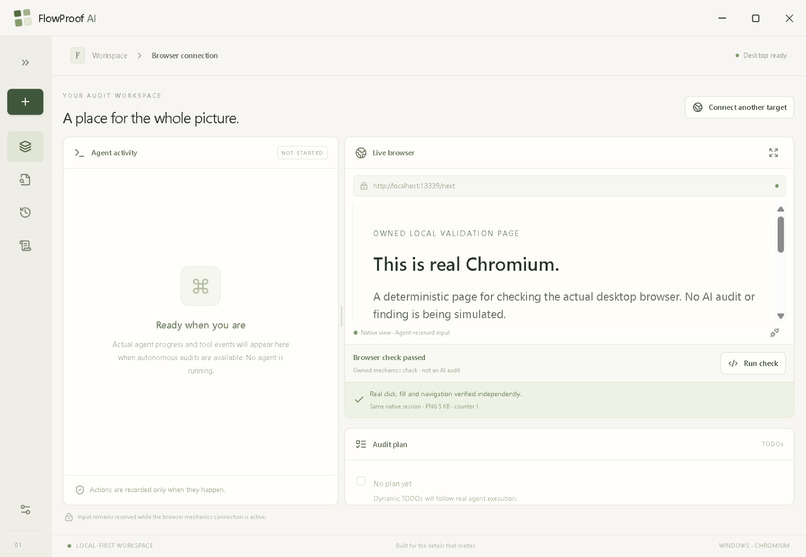806x557 pixels.
Task: Toggle the No plan yet checkbox
Action: click(361, 481)
